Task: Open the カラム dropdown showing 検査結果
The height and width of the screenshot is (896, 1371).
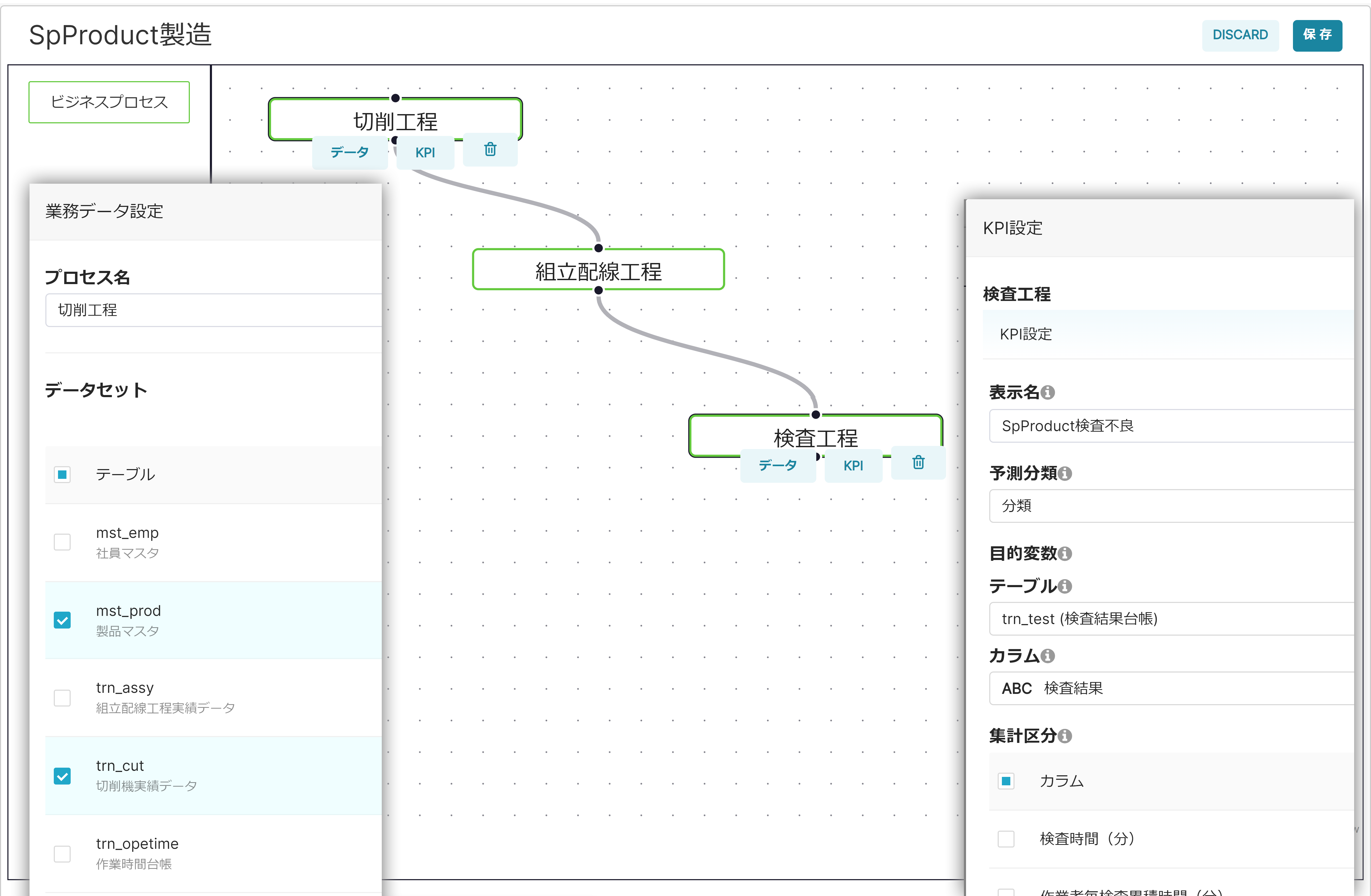Action: point(1171,688)
